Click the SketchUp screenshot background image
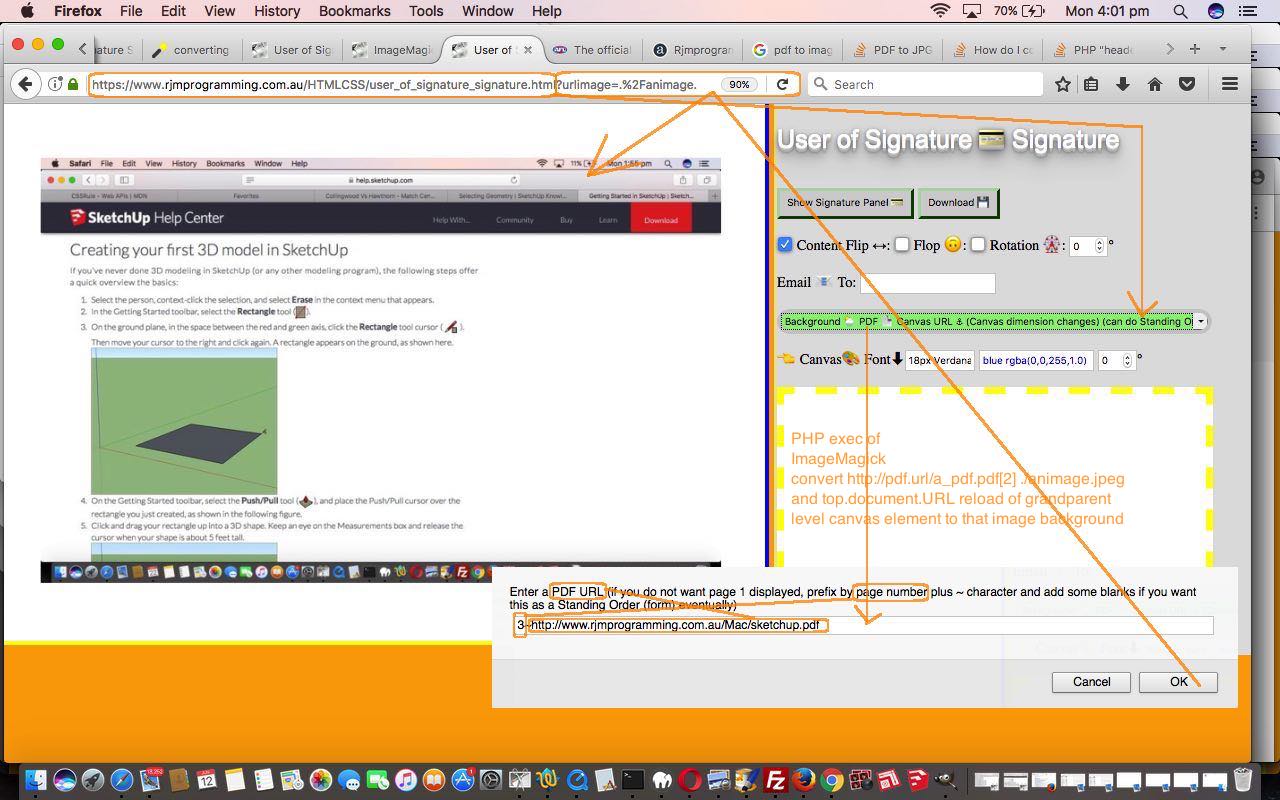The width and height of the screenshot is (1280, 800). (x=380, y=370)
